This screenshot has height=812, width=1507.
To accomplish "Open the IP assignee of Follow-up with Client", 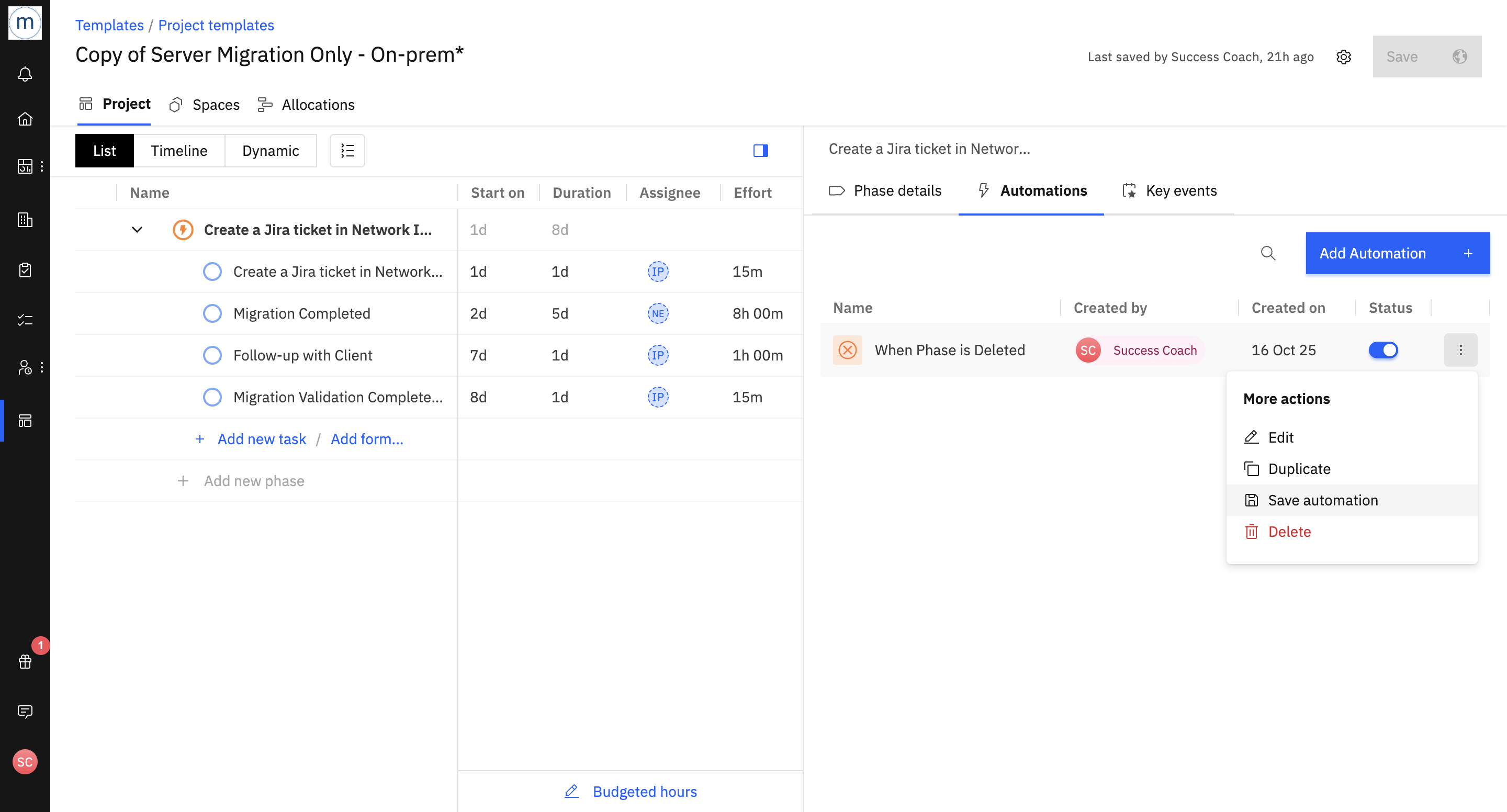I will 658,356.
